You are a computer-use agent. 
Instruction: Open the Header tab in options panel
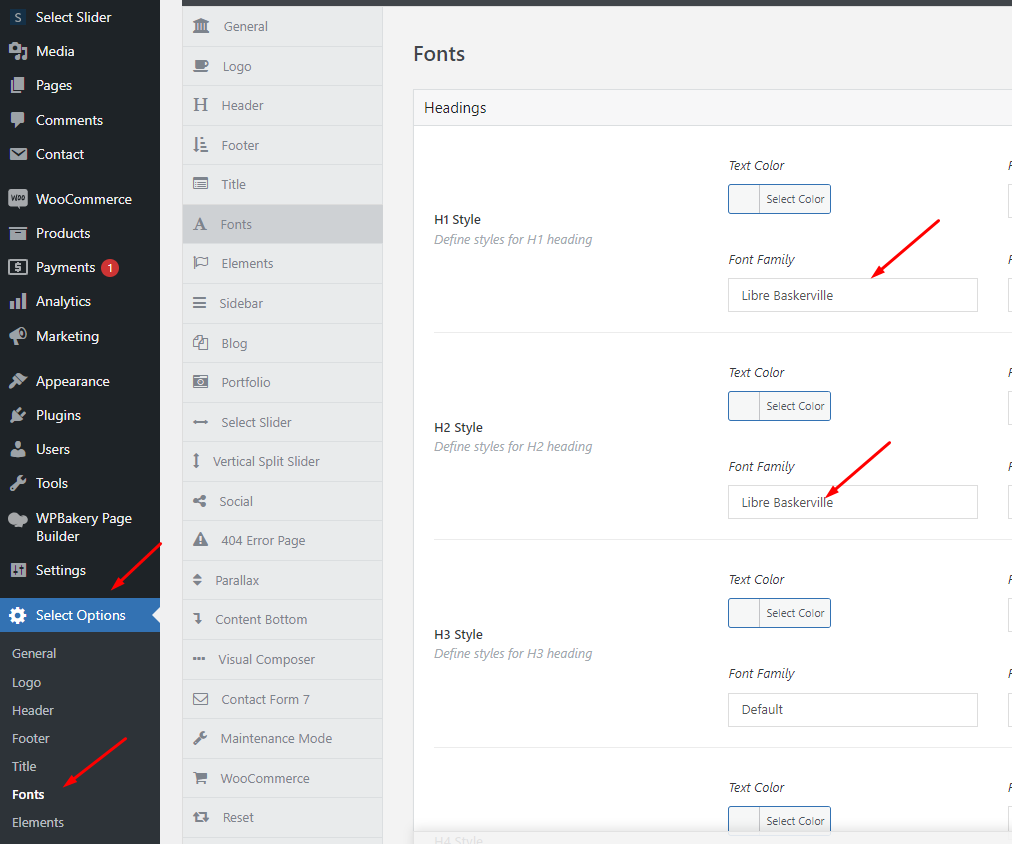click(x=283, y=105)
